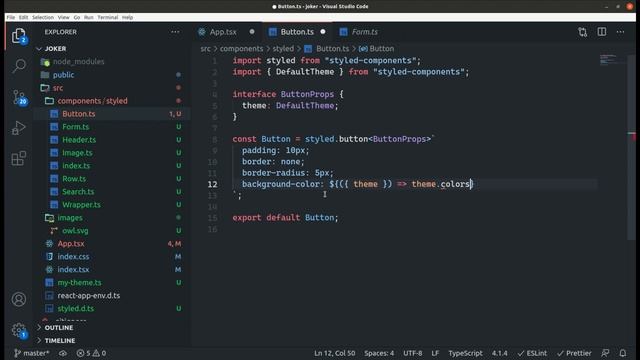The width and height of the screenshot is (640, 360).
Task: Click the editor minimap preview
Action: [612, 60]
